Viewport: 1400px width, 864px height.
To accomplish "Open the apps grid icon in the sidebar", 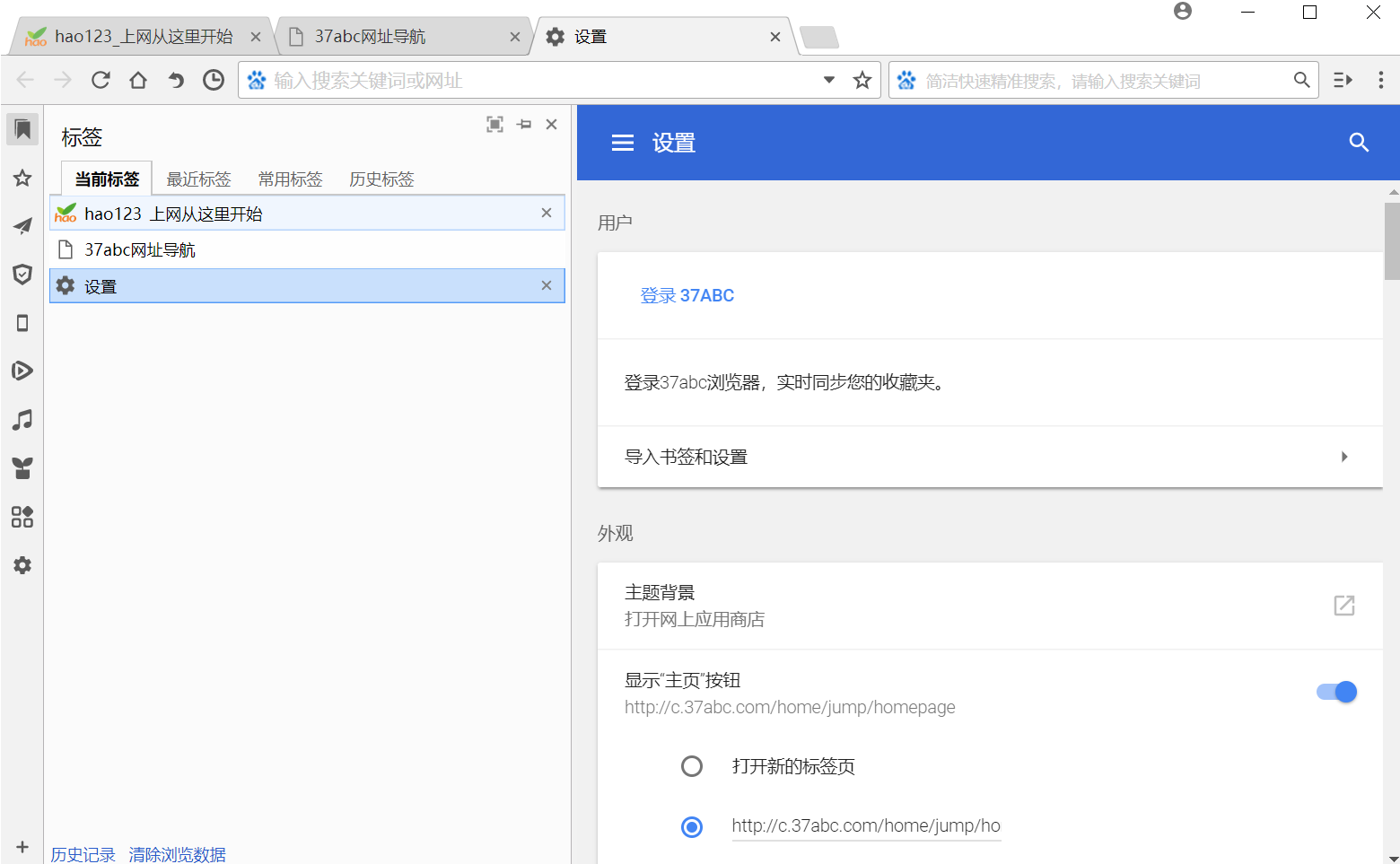I will click(22, 516).
